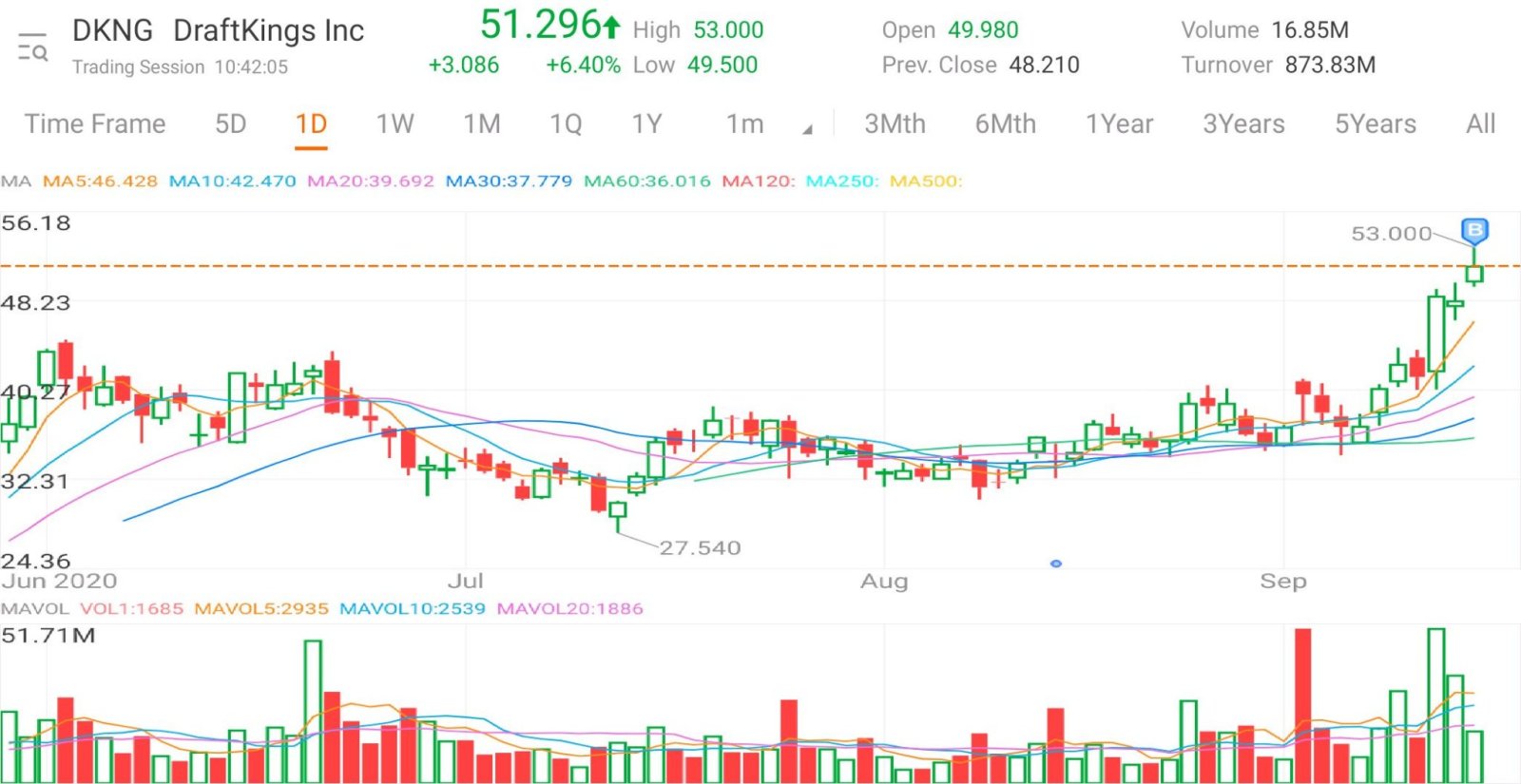Click the current price 51.296
This screenshot has width=1521, height=784.
[x=541, y=26]
